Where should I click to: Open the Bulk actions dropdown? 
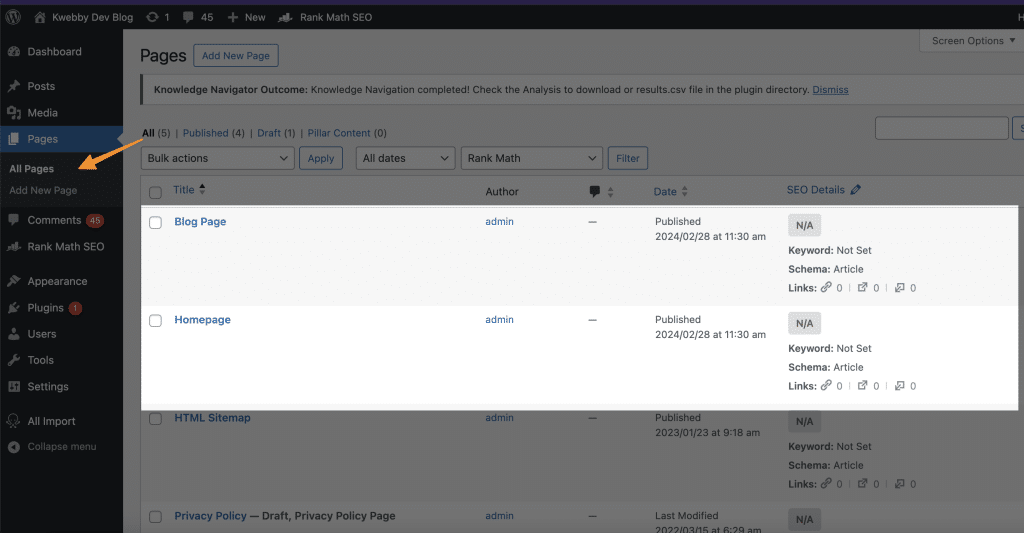pyautogui.click(x=218, y=158)
